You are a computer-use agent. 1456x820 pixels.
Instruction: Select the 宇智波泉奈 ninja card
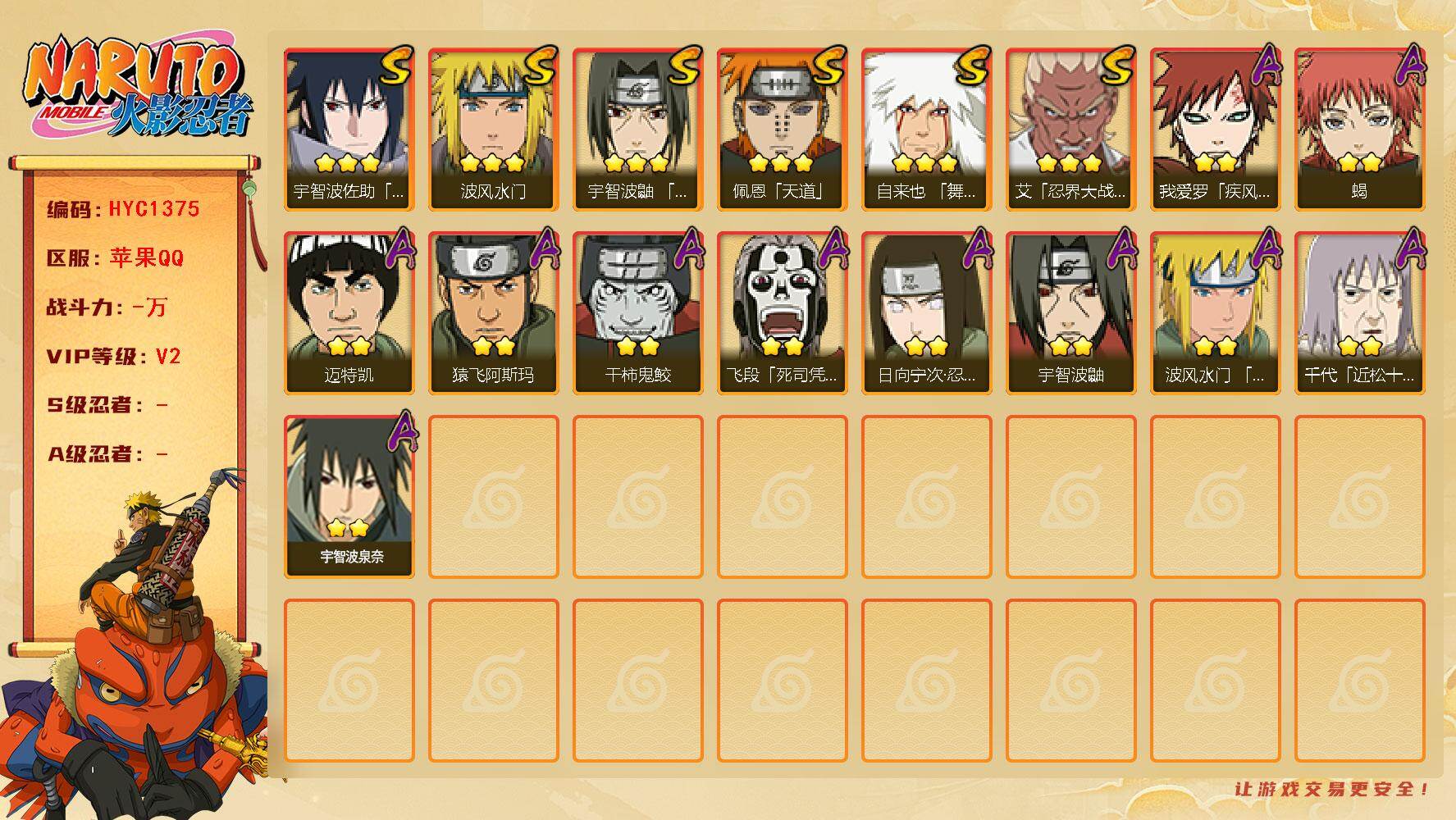click(349, 497)
